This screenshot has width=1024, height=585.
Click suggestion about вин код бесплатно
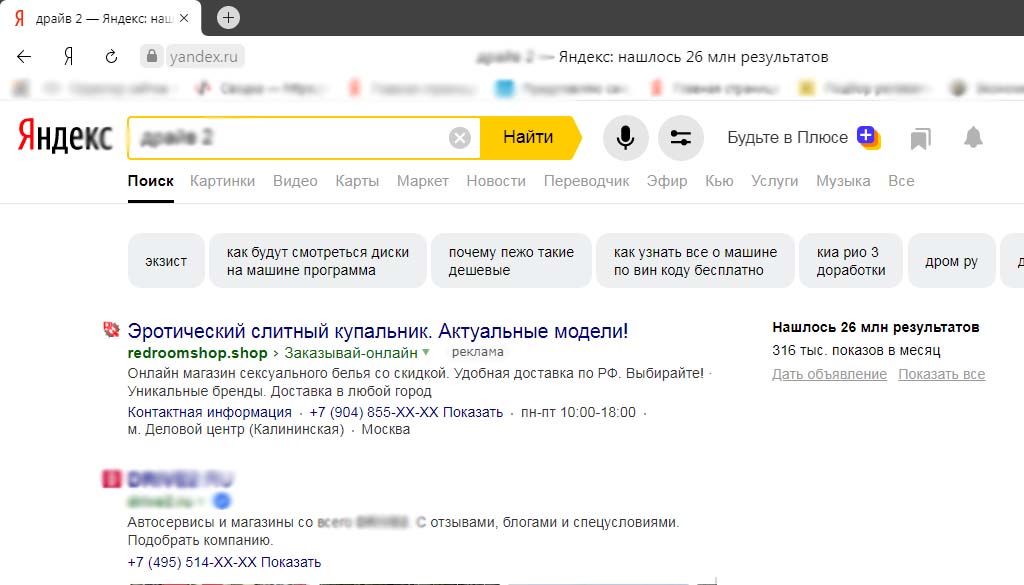695,261
